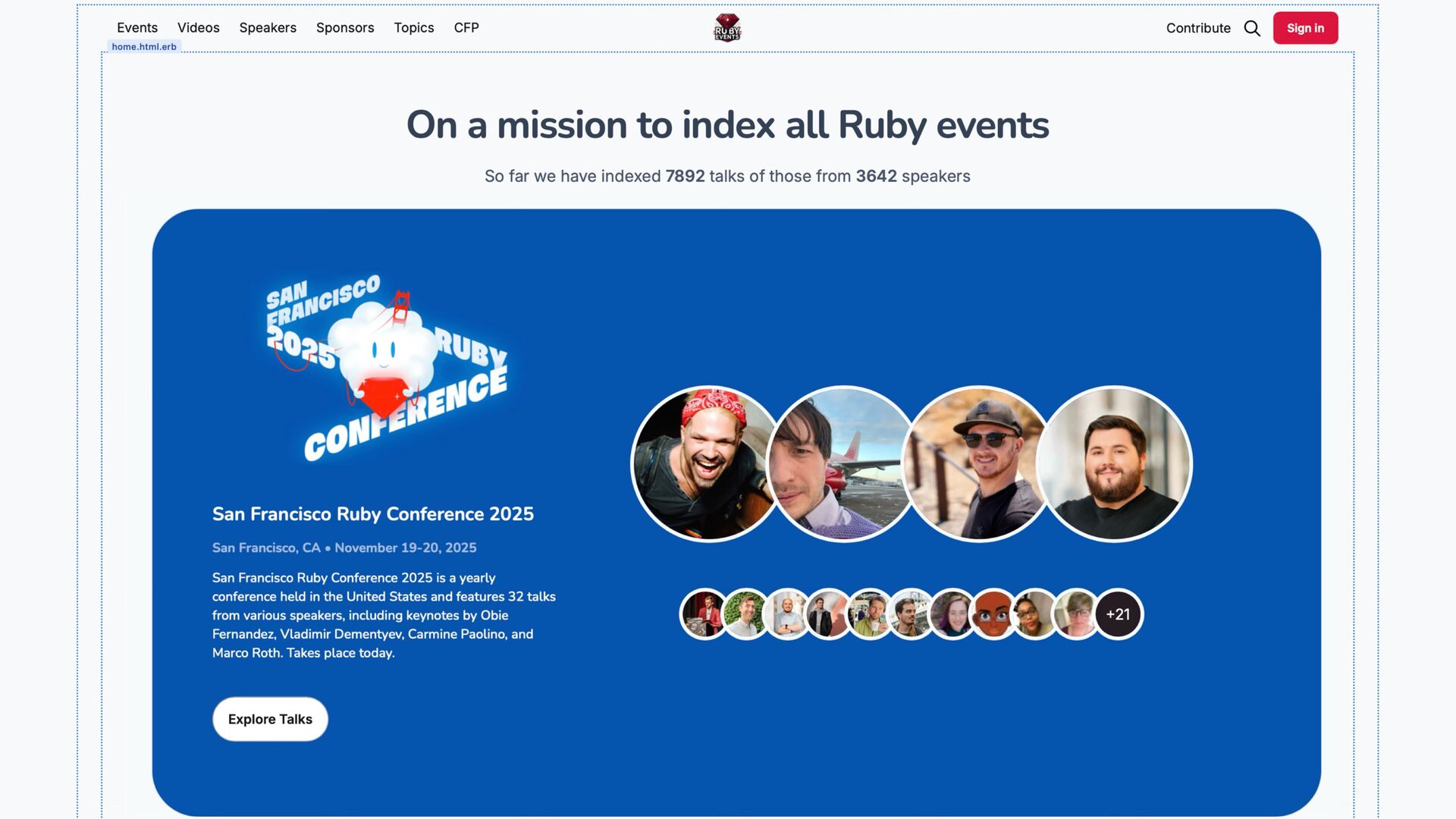Open the CFP nav link
The height and width of the screenshot is (819, 1456).
pyautogui.click(x=466, y=28)
